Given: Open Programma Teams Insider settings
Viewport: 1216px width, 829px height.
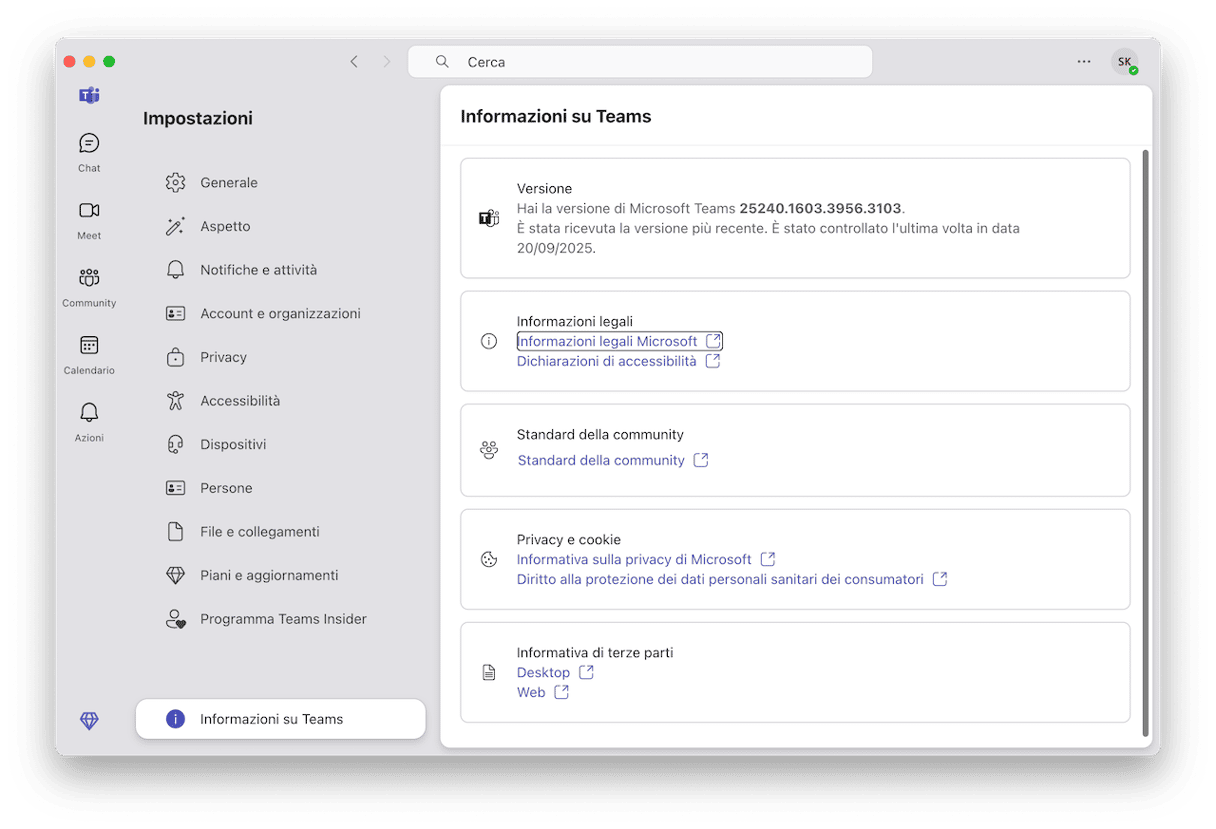Looking at the screenshot, I should coord(283,619).
